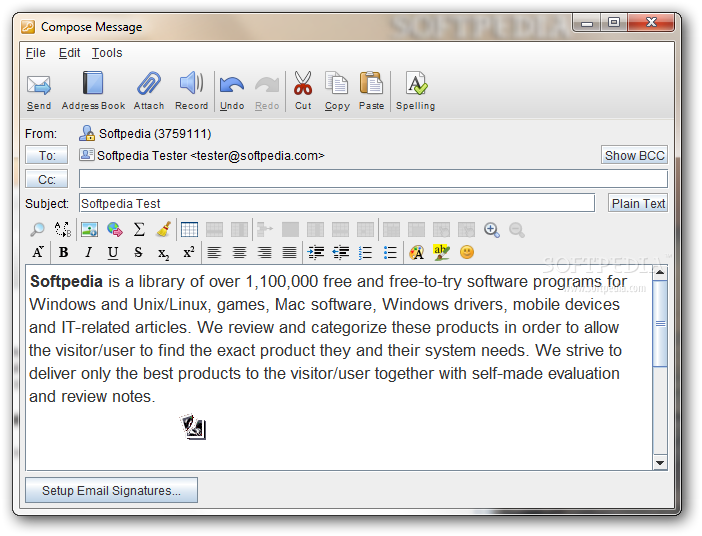Click the find and replace A-to-B icon

pyautogui.click(x=63, y=230)
